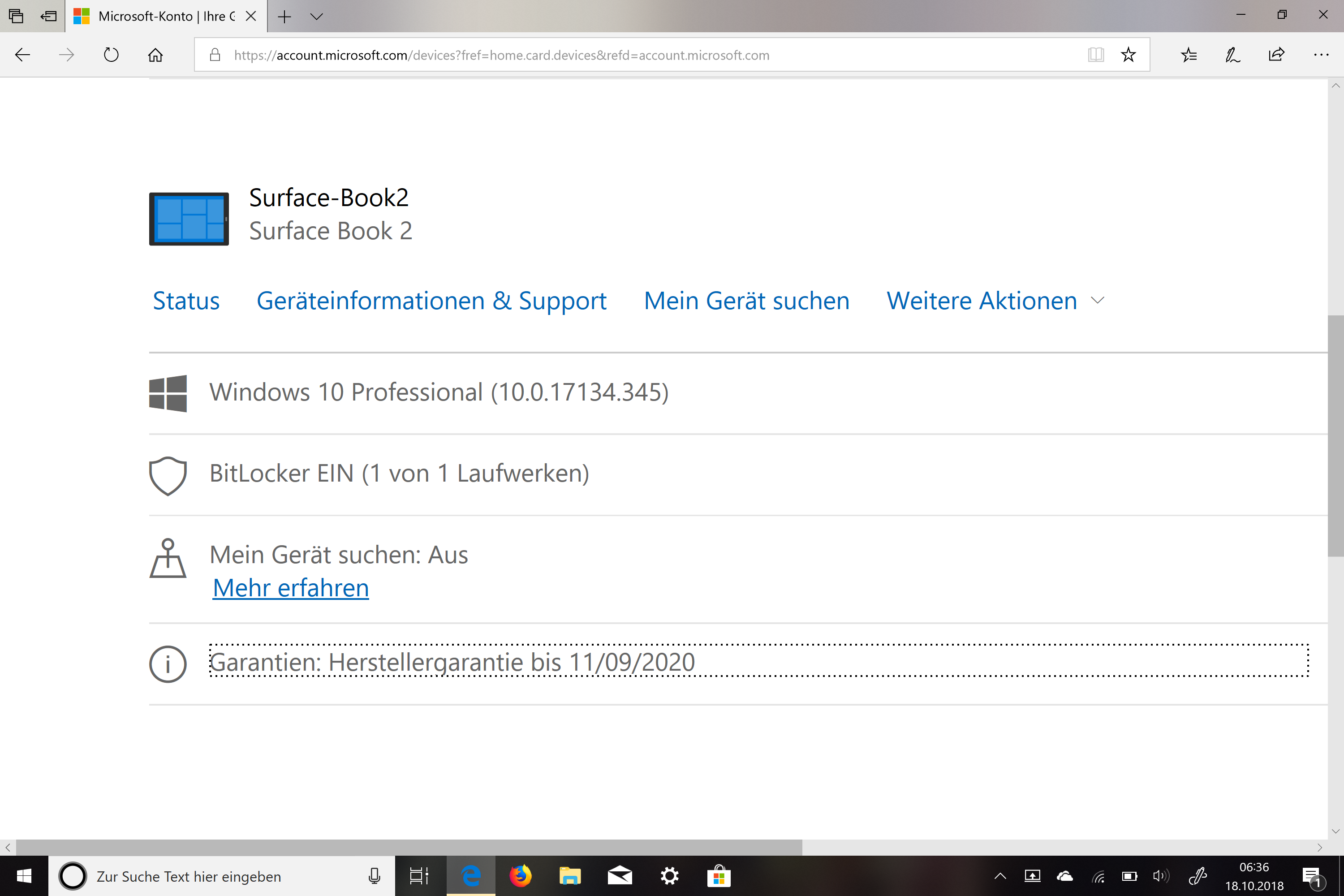Open the favorites hub
1344x896 pixels.
[x=1189, y=55]
